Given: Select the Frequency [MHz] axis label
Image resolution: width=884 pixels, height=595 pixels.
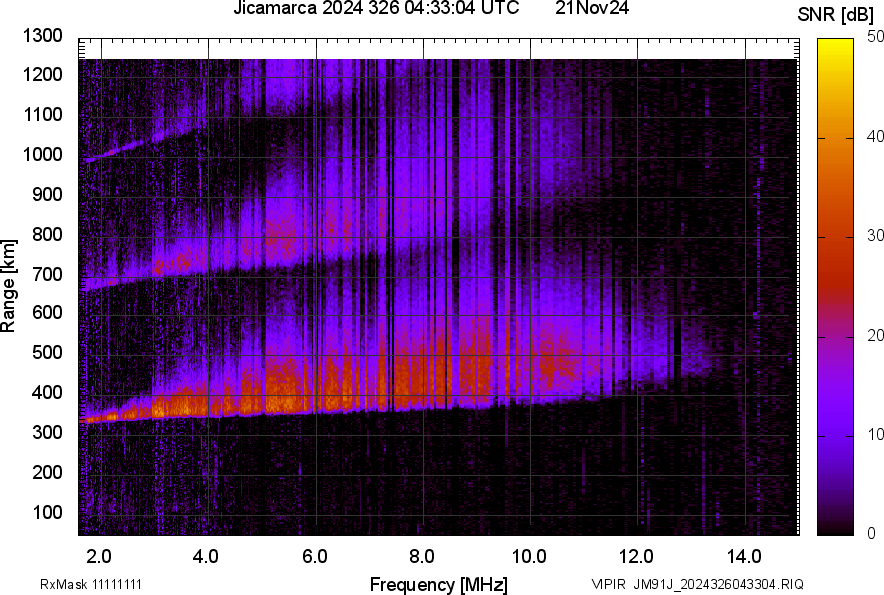Looking at the screenshot, I should (438, 584).
